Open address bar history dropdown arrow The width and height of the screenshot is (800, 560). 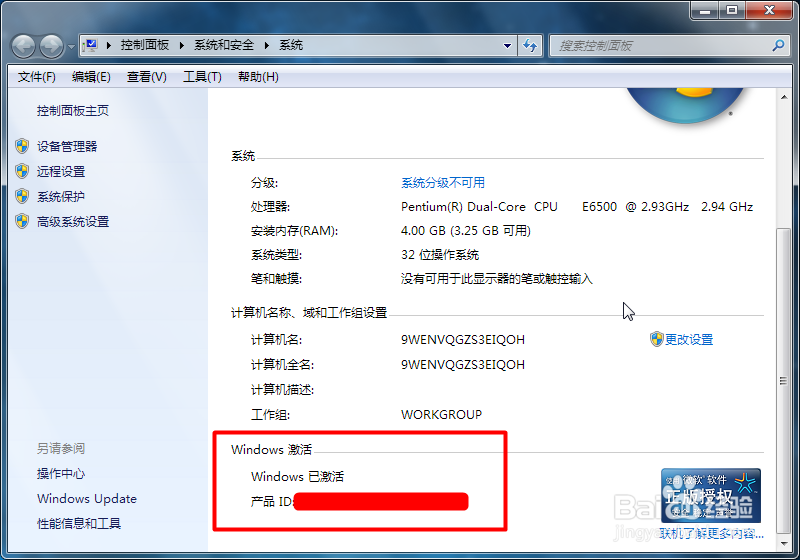pos(507,46)
